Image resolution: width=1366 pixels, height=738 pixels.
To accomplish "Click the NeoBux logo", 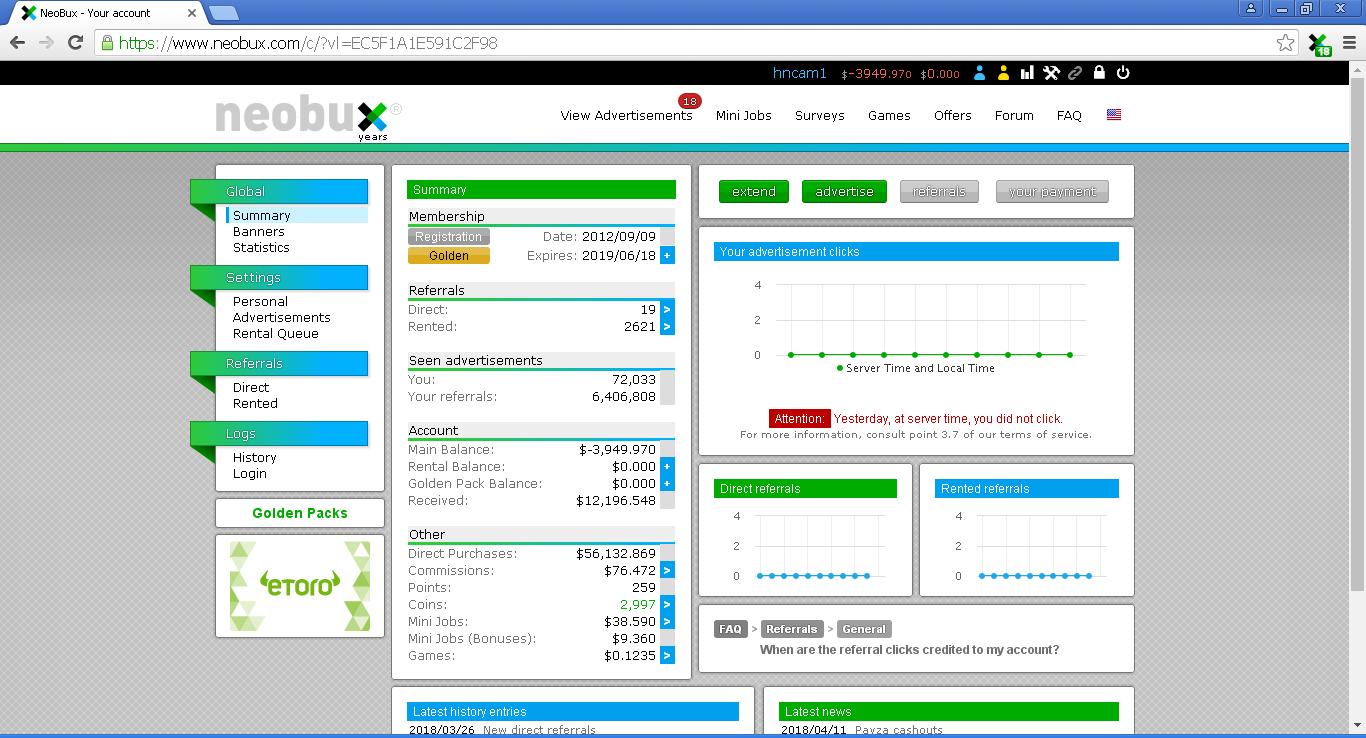I will 308,118.
